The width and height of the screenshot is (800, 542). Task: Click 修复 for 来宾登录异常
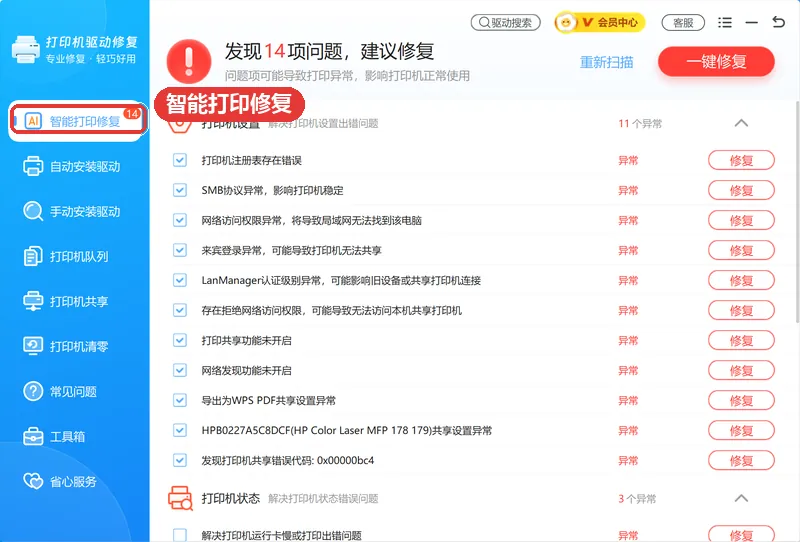tap(741, 250)
